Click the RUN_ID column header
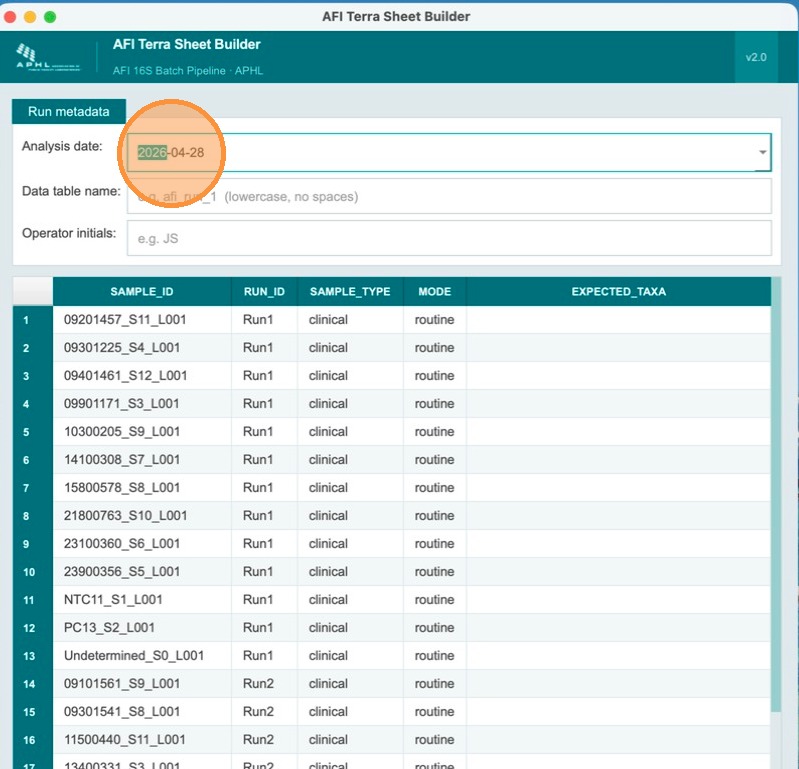Screen dimensions: 799x769 point(264,291)
